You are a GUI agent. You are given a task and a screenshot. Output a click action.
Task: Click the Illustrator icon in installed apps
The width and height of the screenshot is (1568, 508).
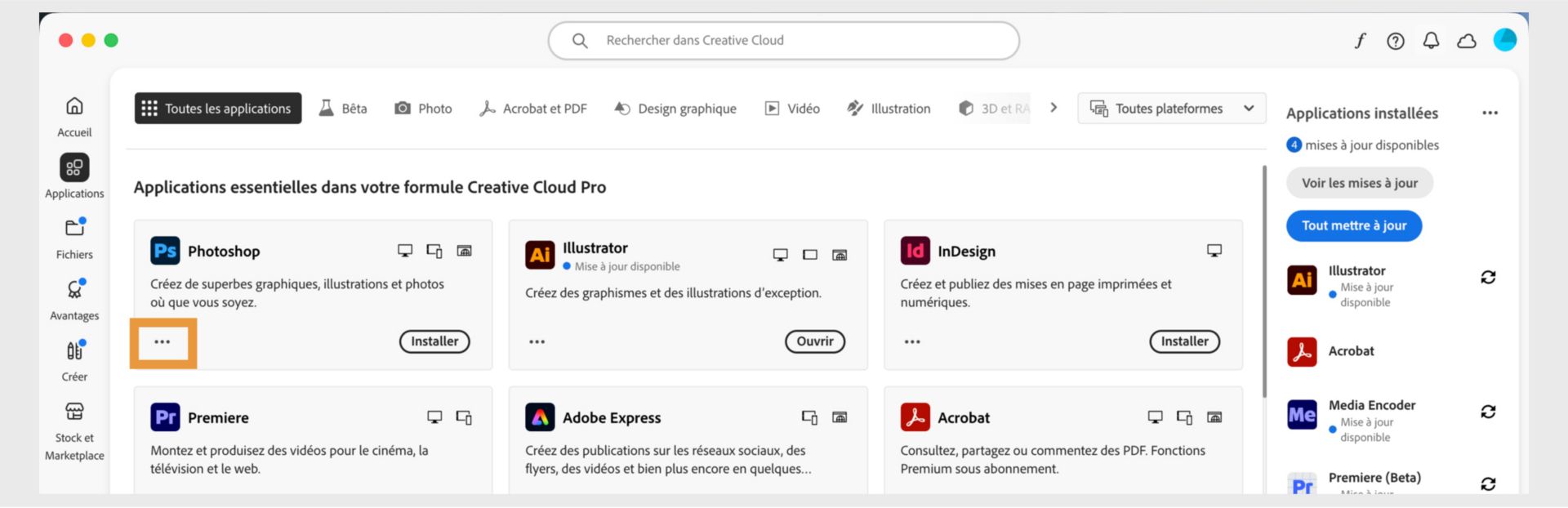[1302, 280]
